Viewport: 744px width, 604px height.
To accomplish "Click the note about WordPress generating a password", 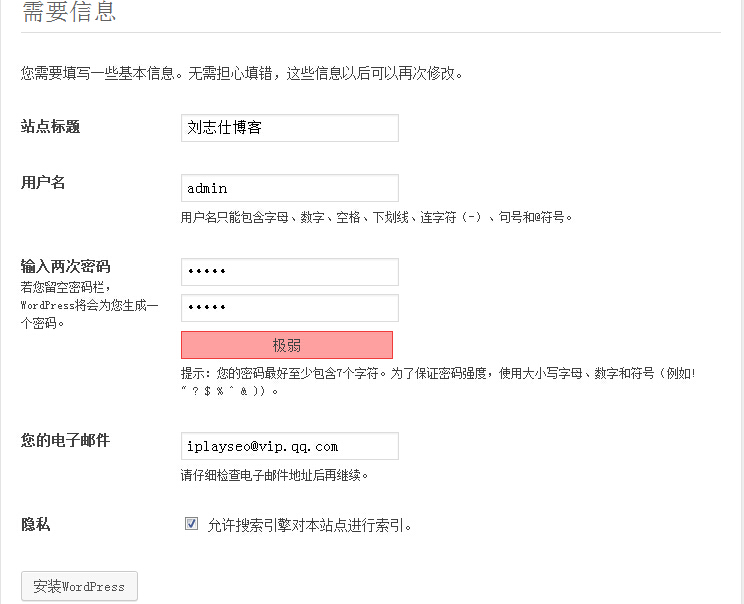I will (89, 306).
